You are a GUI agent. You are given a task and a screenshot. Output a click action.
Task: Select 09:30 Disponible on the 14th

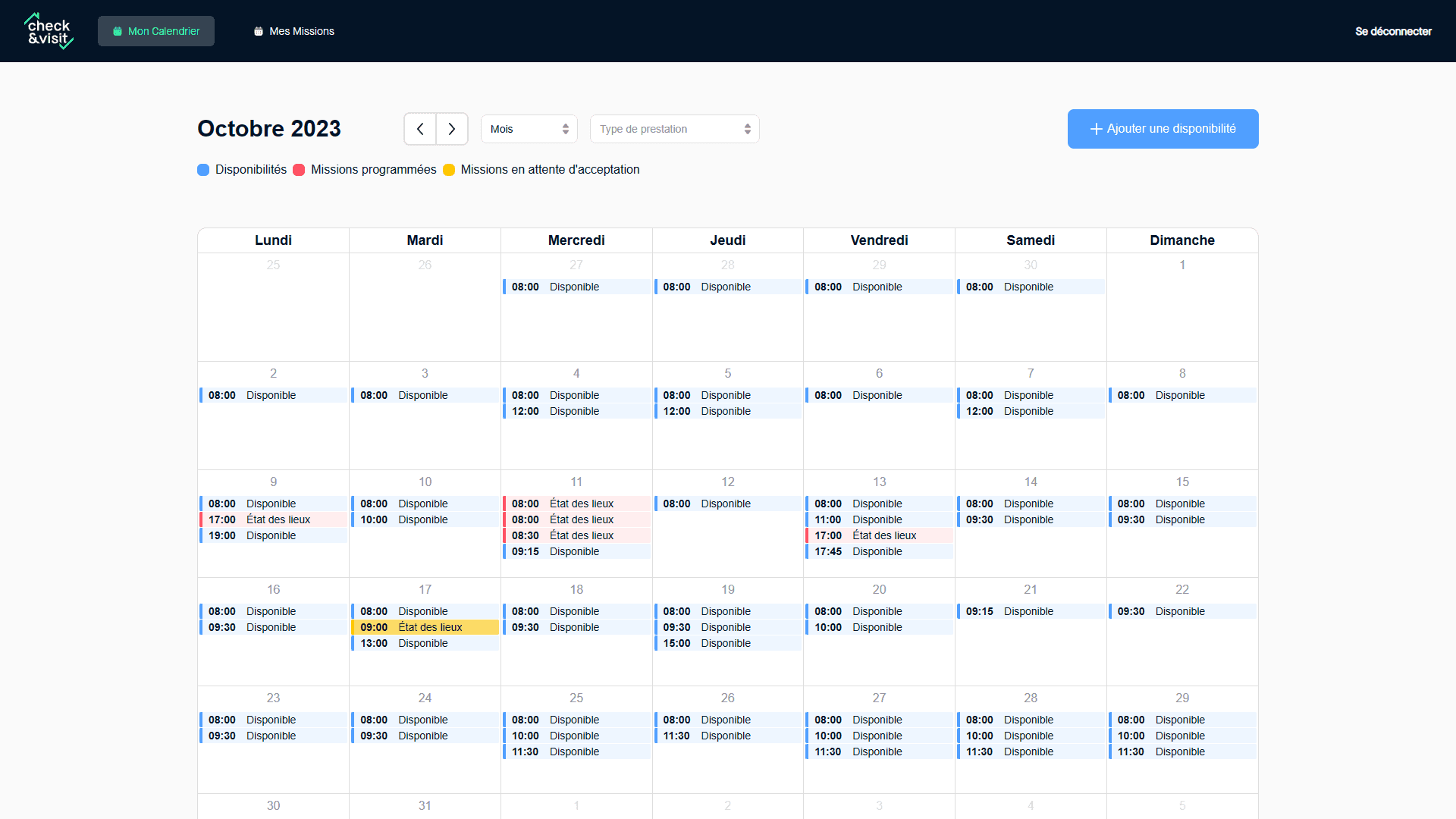click(x=1031, y=519)
